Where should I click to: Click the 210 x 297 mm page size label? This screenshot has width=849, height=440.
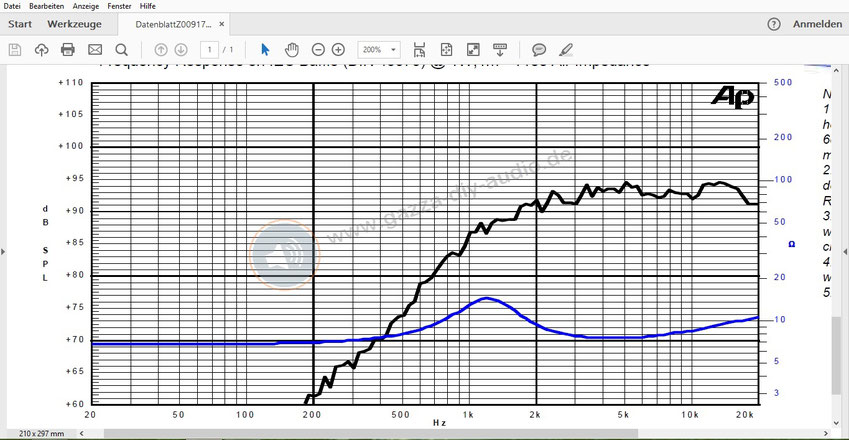41,434
